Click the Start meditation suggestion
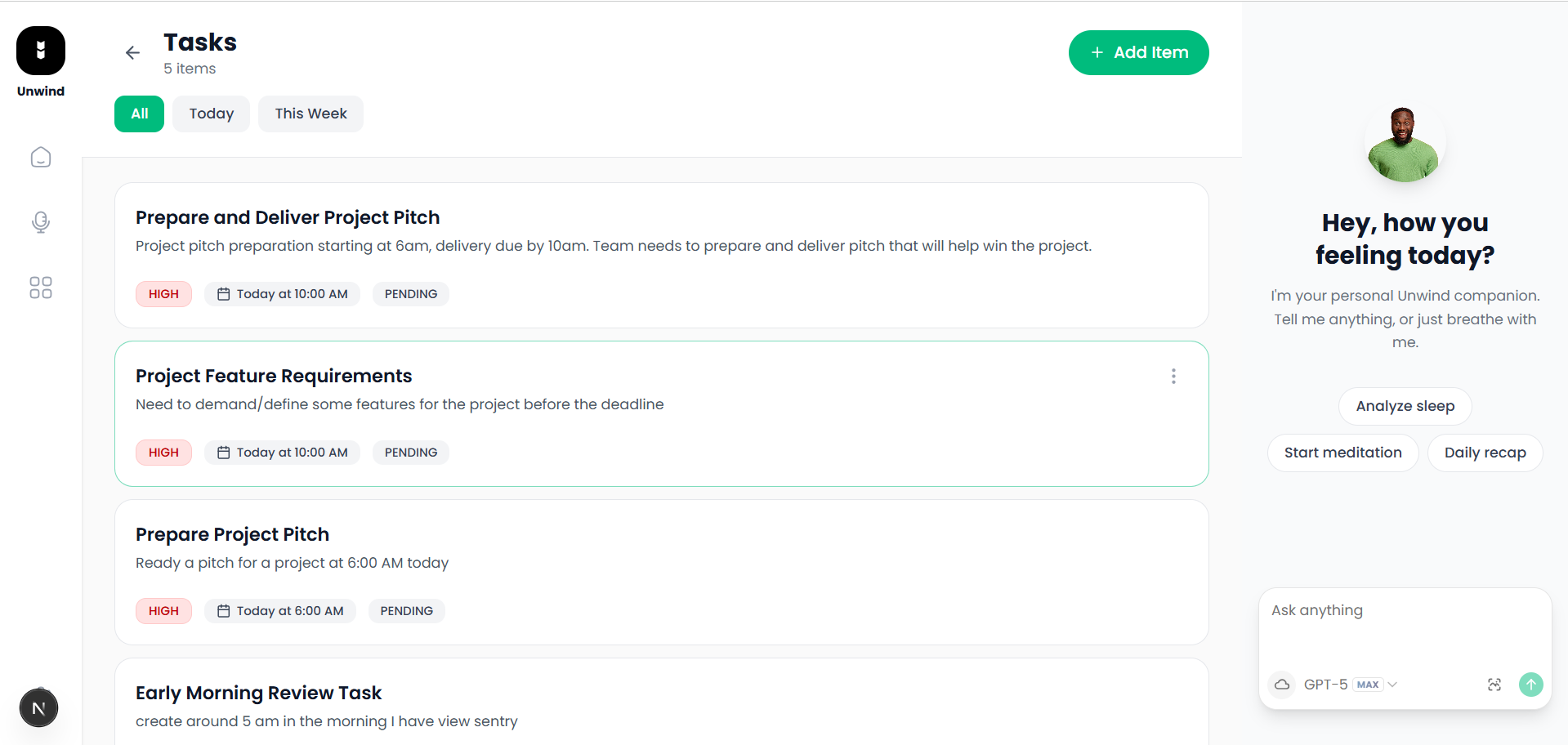The image size is (1568, 745). coord(1342,453)
